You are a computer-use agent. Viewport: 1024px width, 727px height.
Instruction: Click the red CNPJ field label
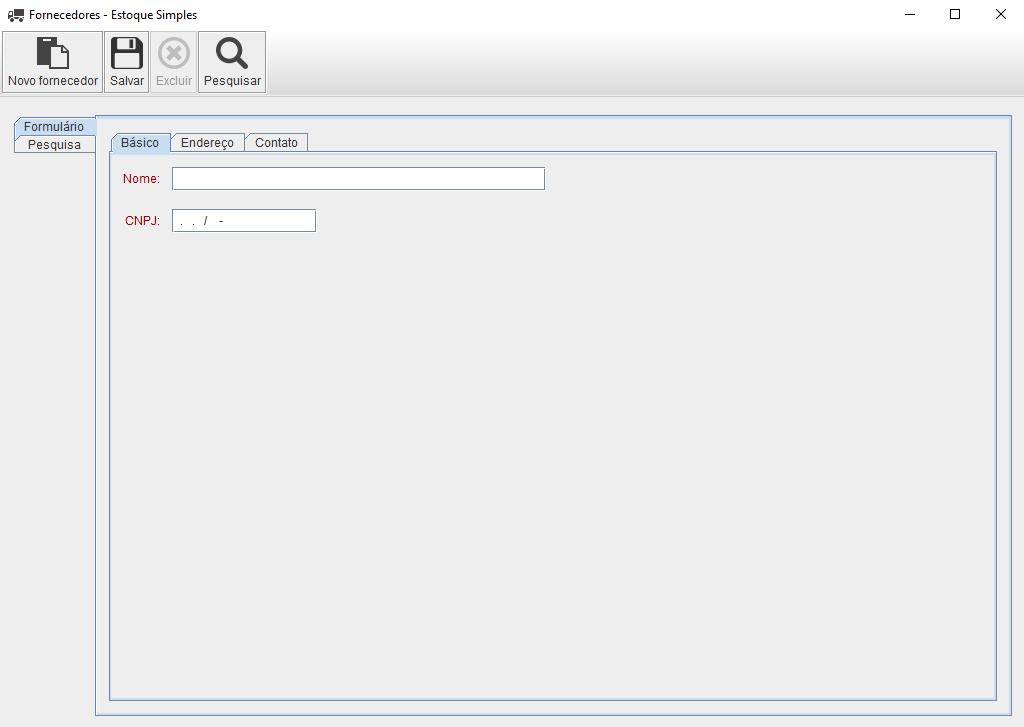coord(142,221)
